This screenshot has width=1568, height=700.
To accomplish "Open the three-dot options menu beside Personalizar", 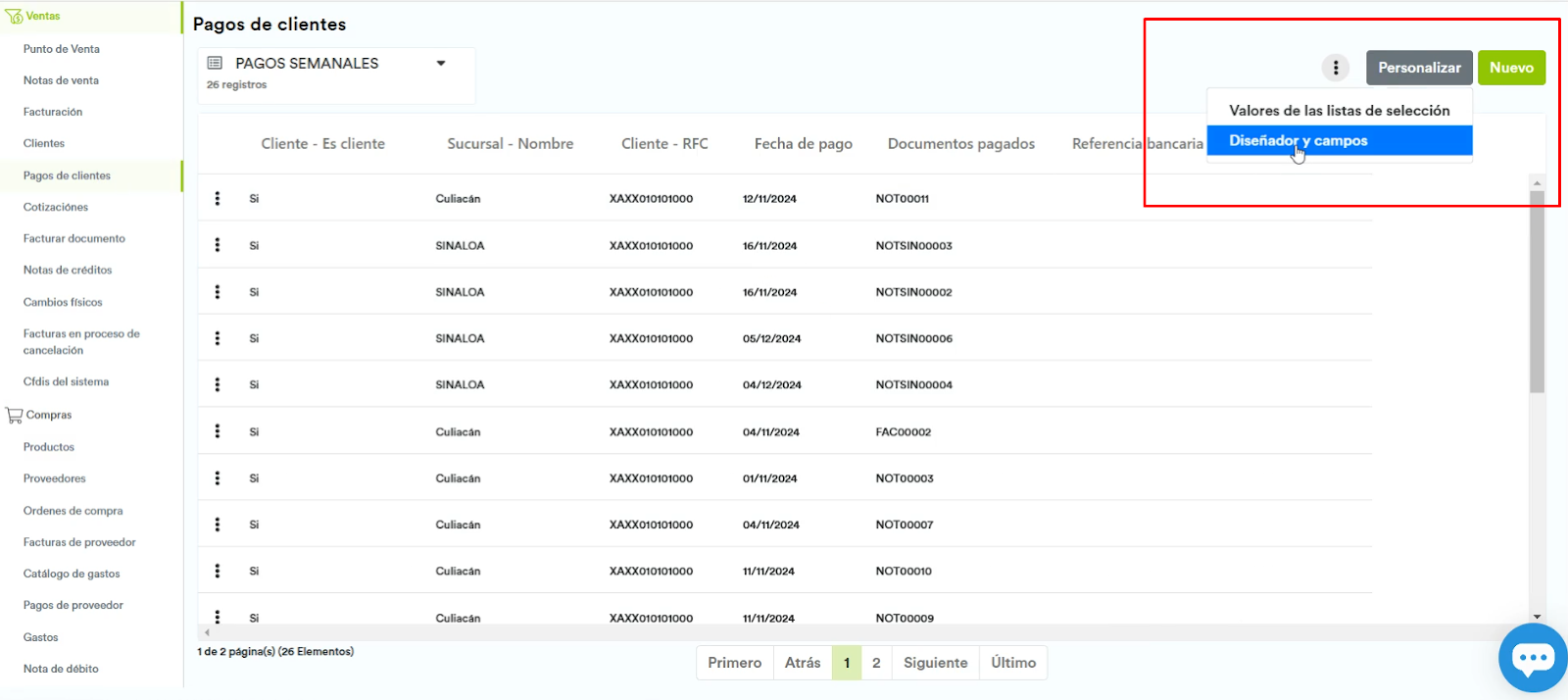I will tap(1335, 68).
